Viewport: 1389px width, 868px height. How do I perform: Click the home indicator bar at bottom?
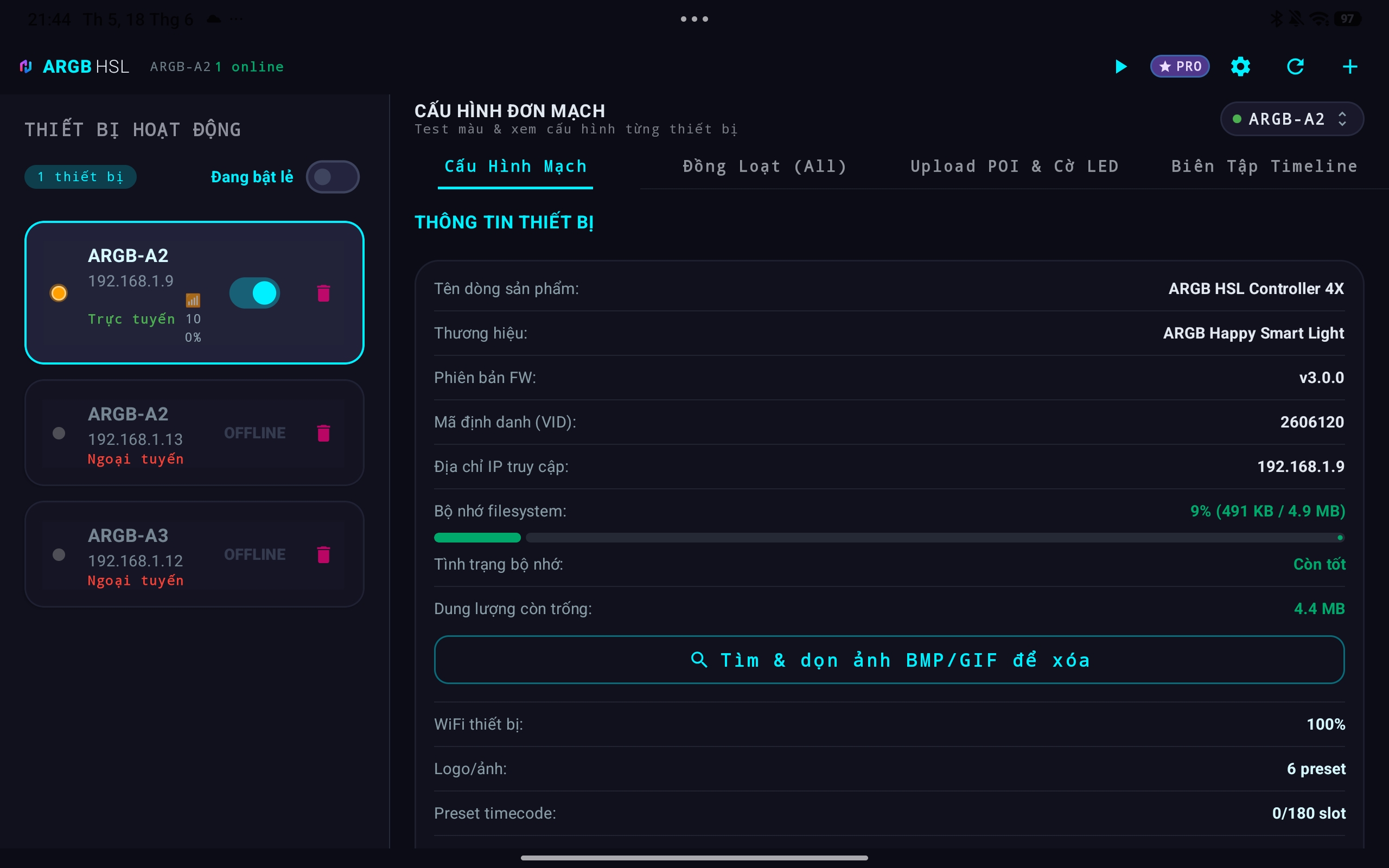coord(694,858)
